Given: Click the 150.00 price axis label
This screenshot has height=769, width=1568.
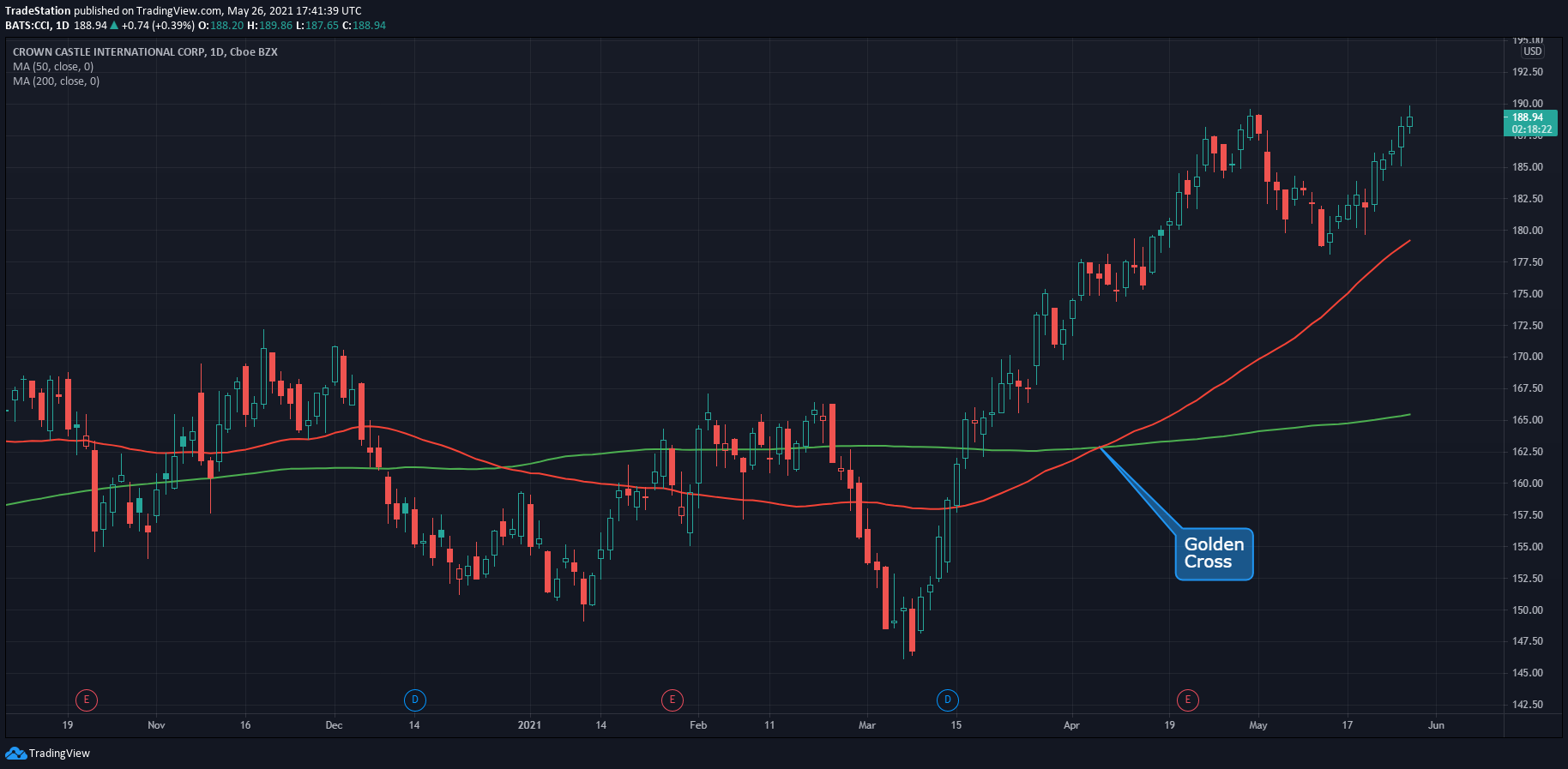Looking at the screenshot, I should 1527,610.
